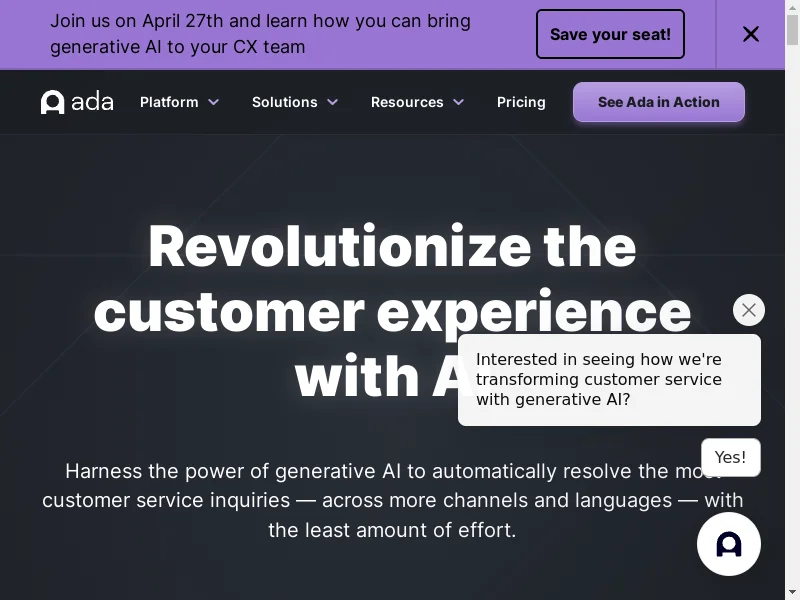
Task: Expand the chevron beside Platform
Action: (x=214, y=103)
